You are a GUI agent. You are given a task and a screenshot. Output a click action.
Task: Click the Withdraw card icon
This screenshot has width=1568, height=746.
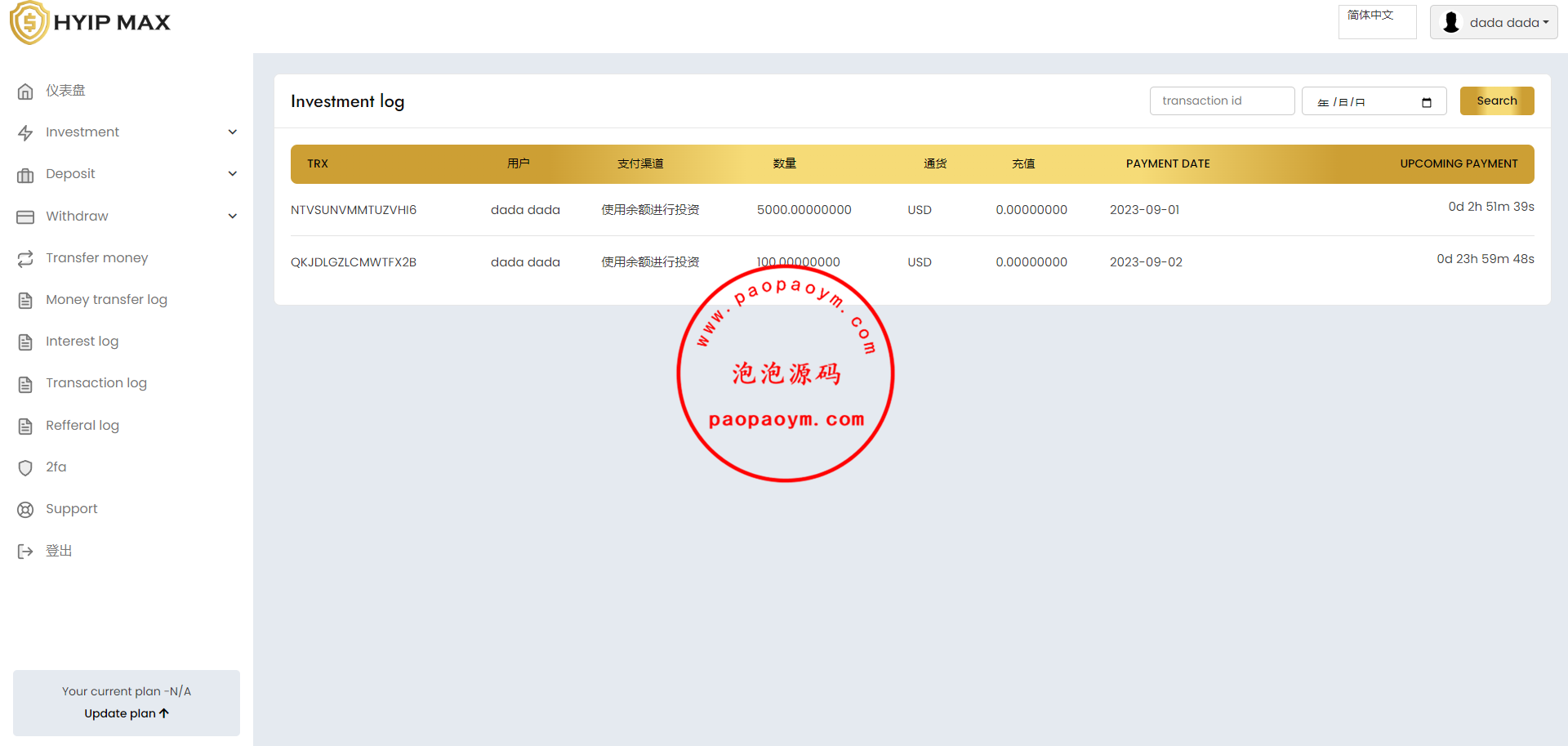pos(25,217)
